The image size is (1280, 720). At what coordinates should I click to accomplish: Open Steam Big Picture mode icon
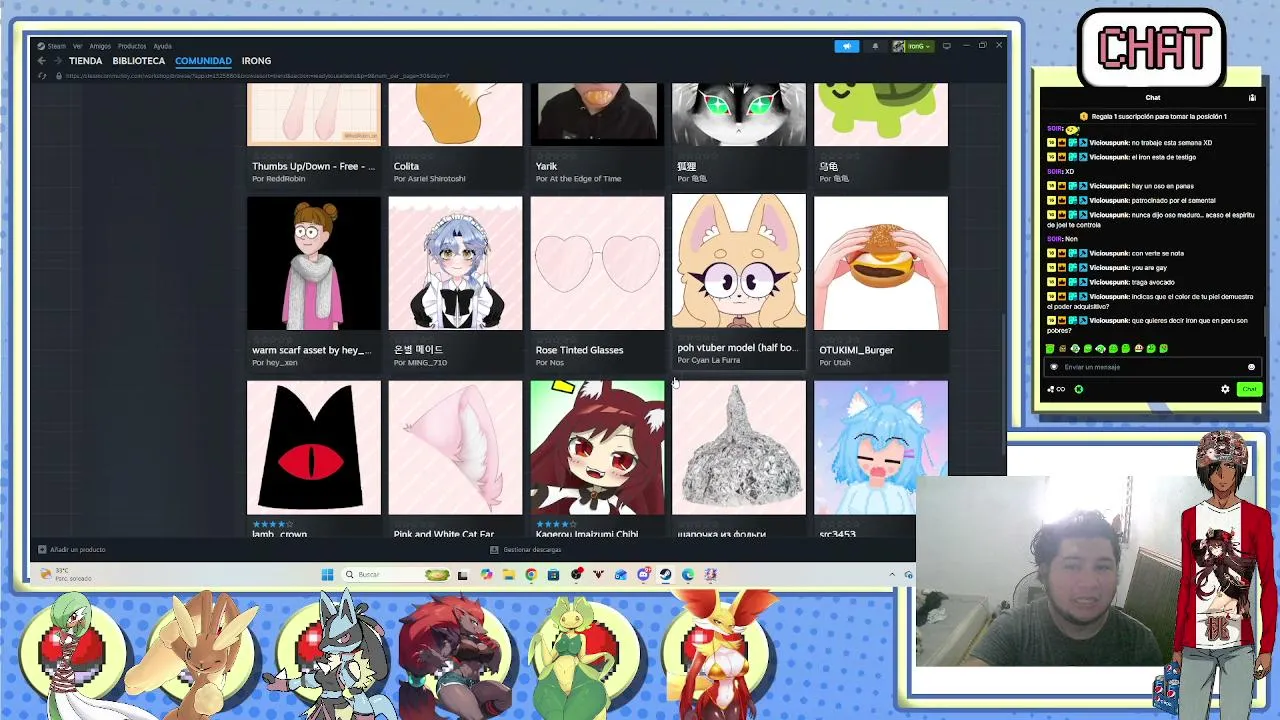coord(947,46)
